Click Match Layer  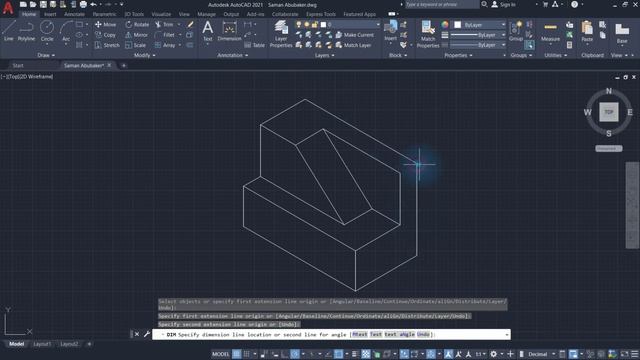pos(353,45)
